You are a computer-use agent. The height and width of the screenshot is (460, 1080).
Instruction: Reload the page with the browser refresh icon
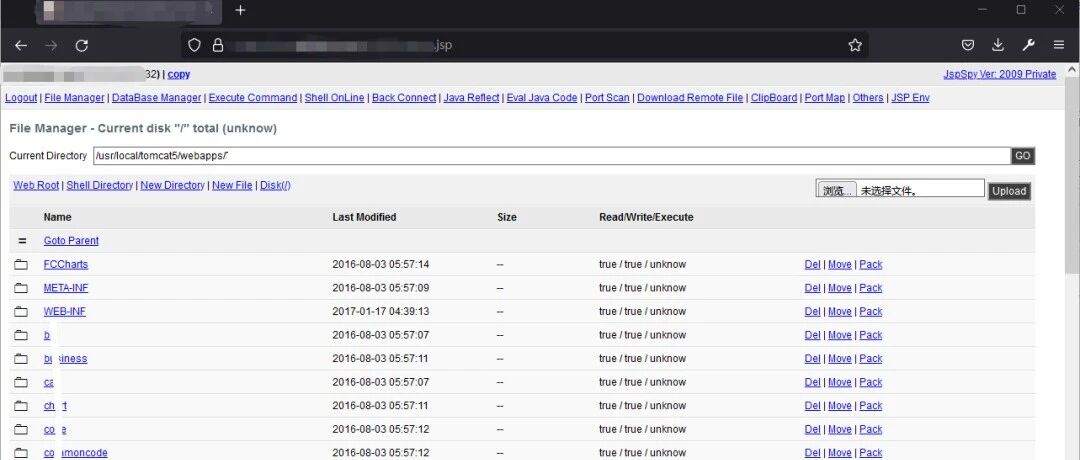pos(81,45)
